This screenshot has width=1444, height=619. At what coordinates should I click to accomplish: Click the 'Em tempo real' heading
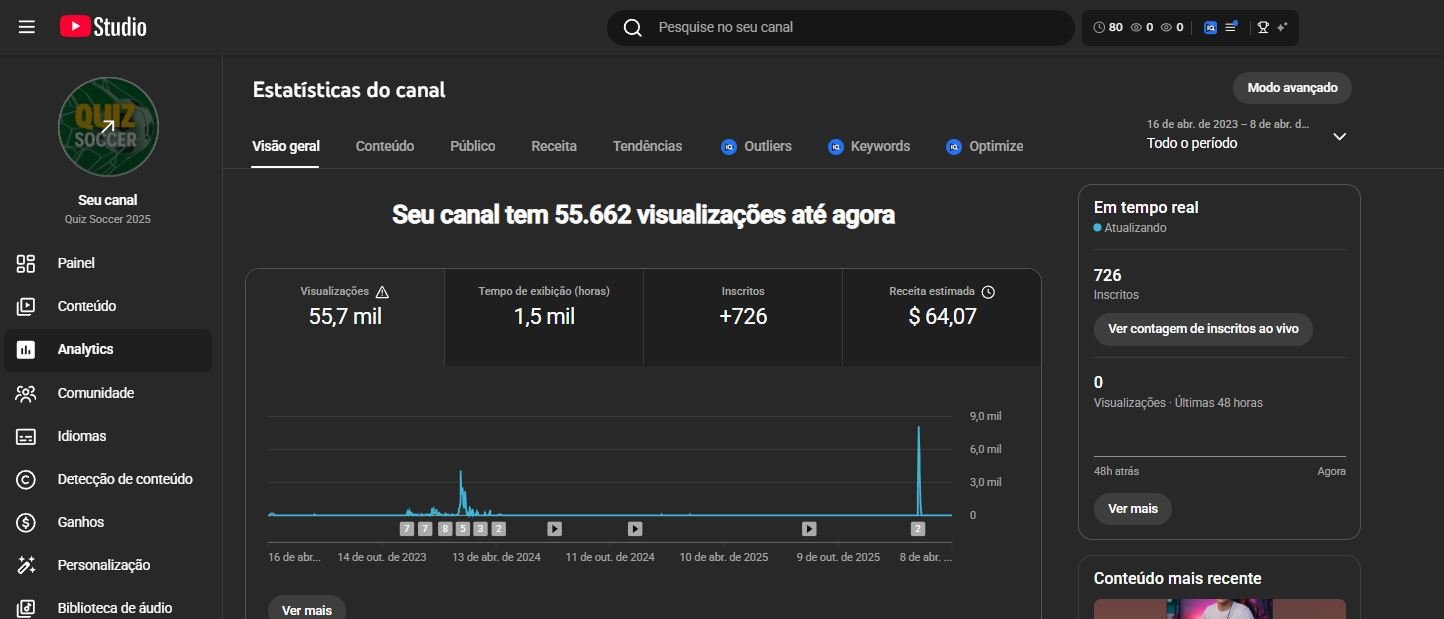1146,208
